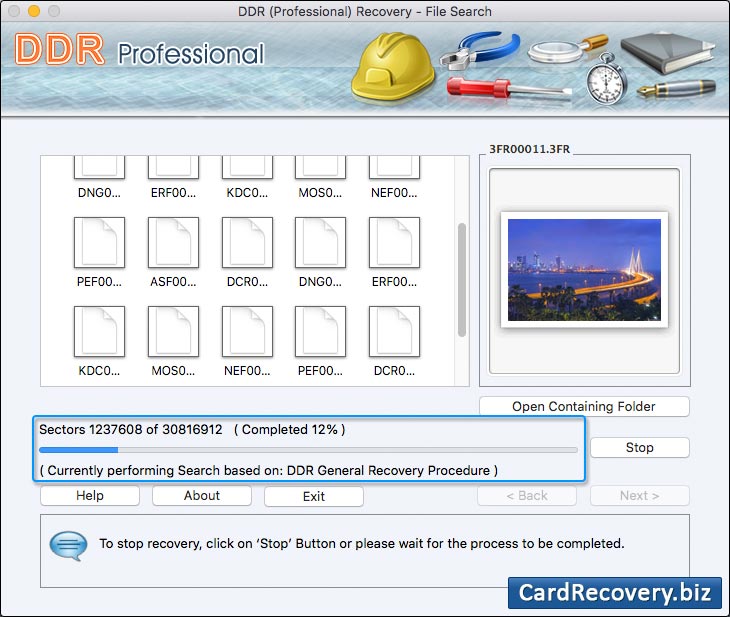730x617 pixels.
Task: Exit the recovery application
Action: (x=314, y=496)
